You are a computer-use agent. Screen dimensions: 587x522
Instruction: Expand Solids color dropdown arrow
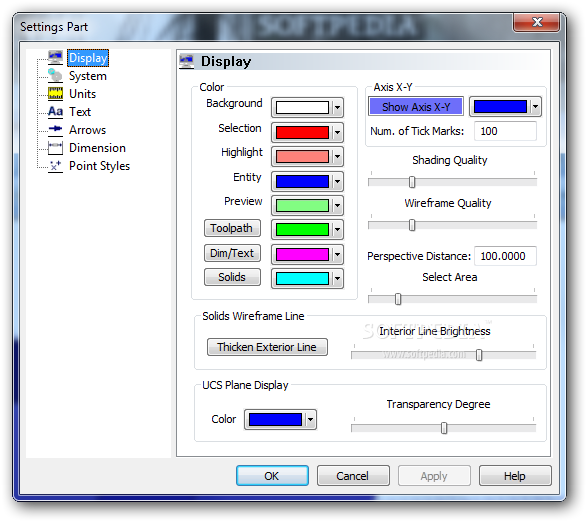click(x=337, y=279)
